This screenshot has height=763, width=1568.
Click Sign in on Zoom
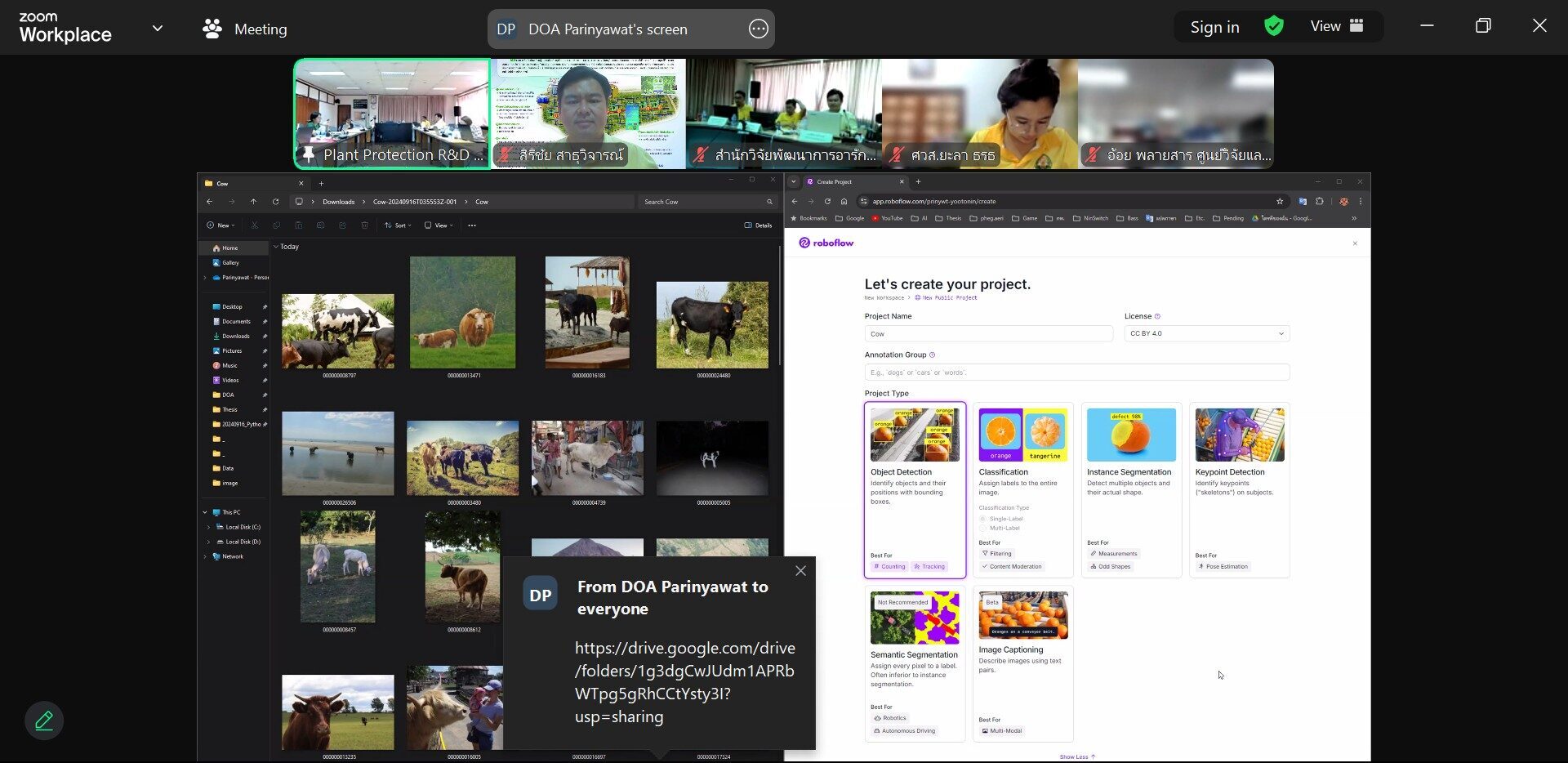pos(1214,27)
